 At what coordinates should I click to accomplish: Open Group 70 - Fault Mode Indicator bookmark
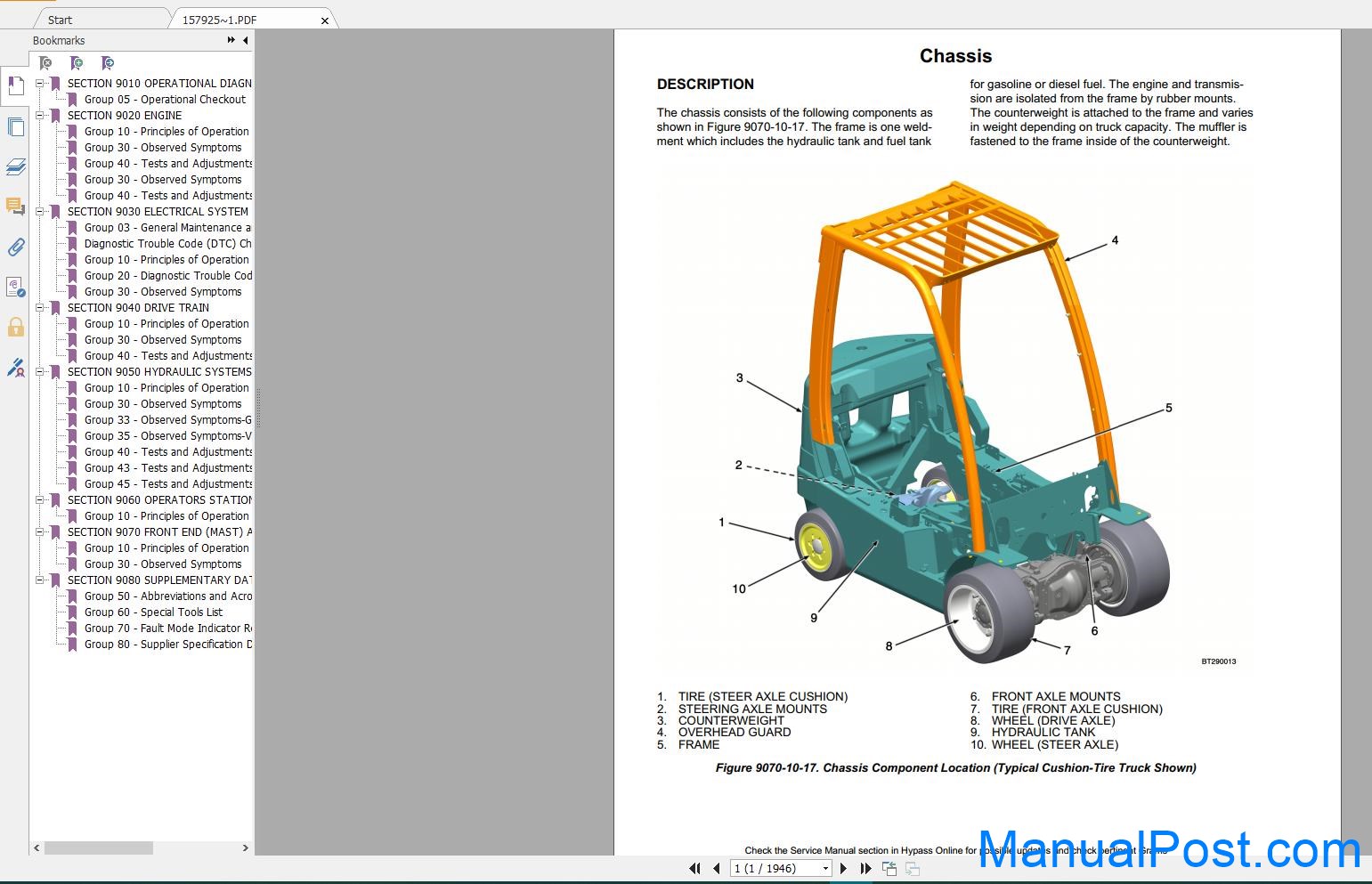click(167, 628)
